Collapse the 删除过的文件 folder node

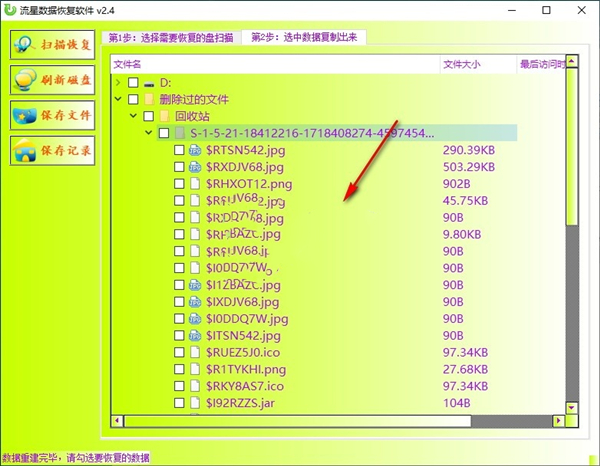coord(118,100)
